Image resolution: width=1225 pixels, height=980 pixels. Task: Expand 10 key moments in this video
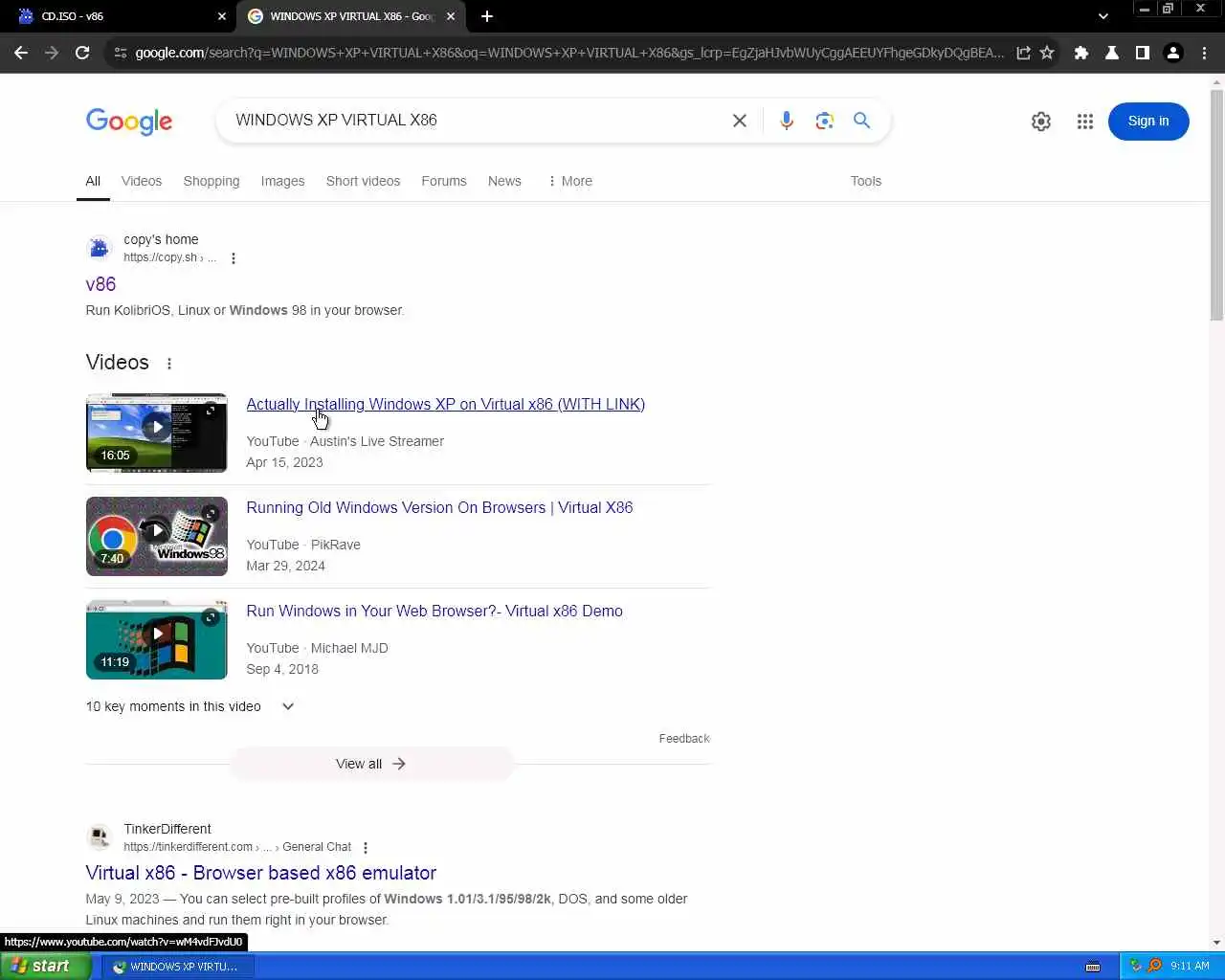point(190,706)
